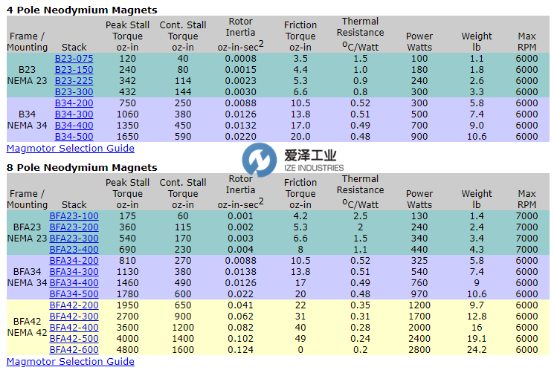Select the 'BFA23 NEMA 23' frame cell
The height and width of the screenshot is (370, 554).
coord(27,233)
